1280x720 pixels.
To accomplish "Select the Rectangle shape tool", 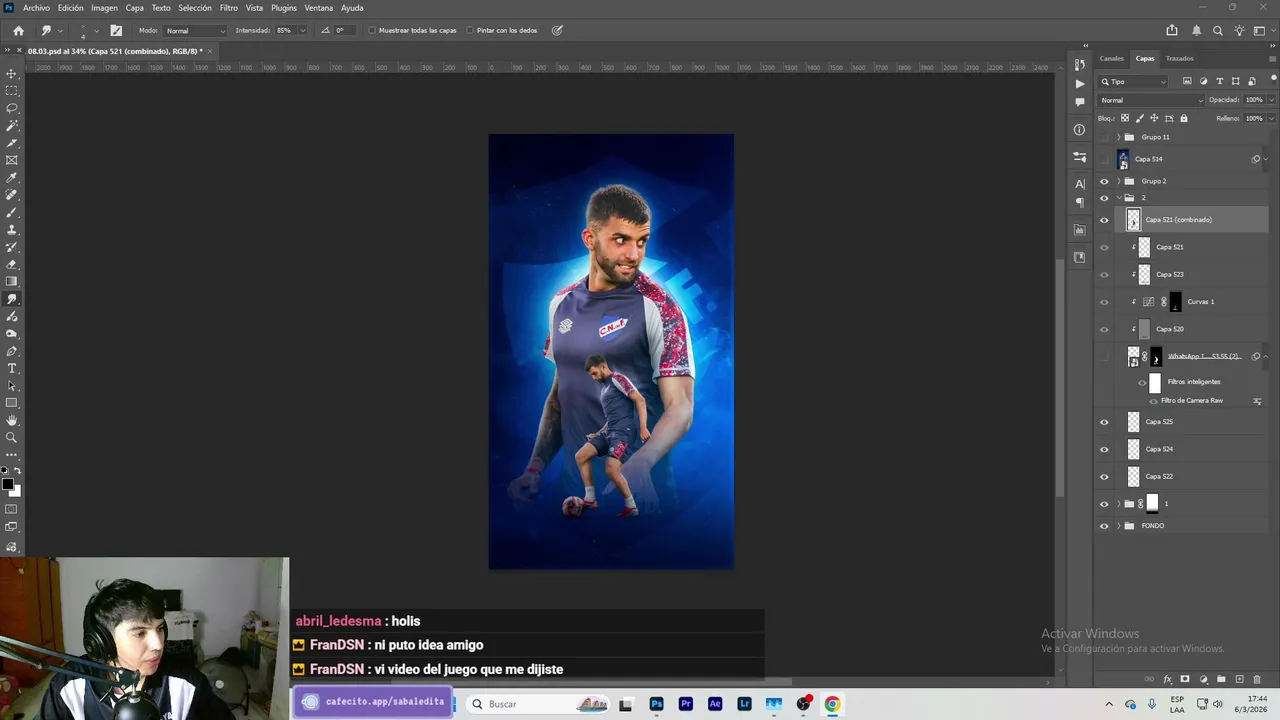I will click(x=12, y=403).
